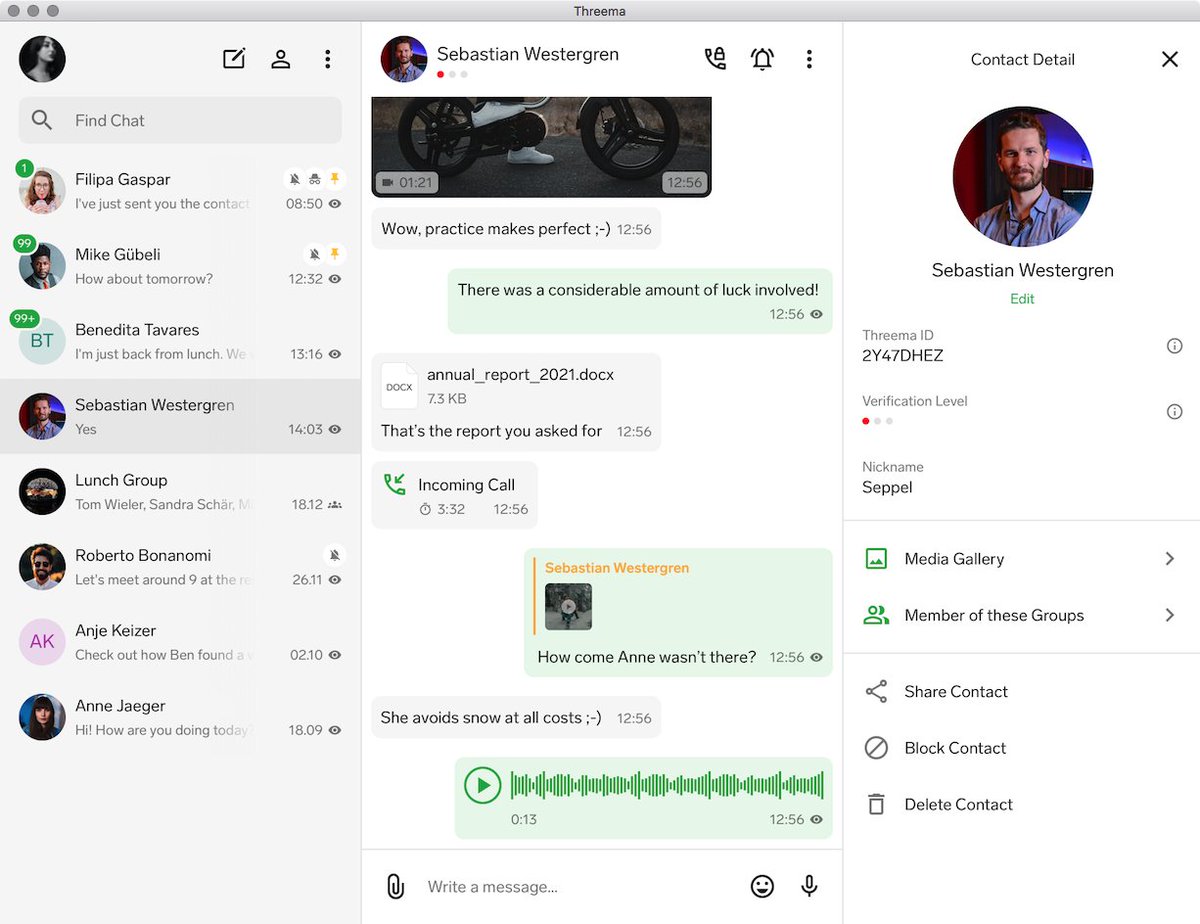The image size is (1200, 924).
Task: Click the Share Contact option
Action: 1022,692
